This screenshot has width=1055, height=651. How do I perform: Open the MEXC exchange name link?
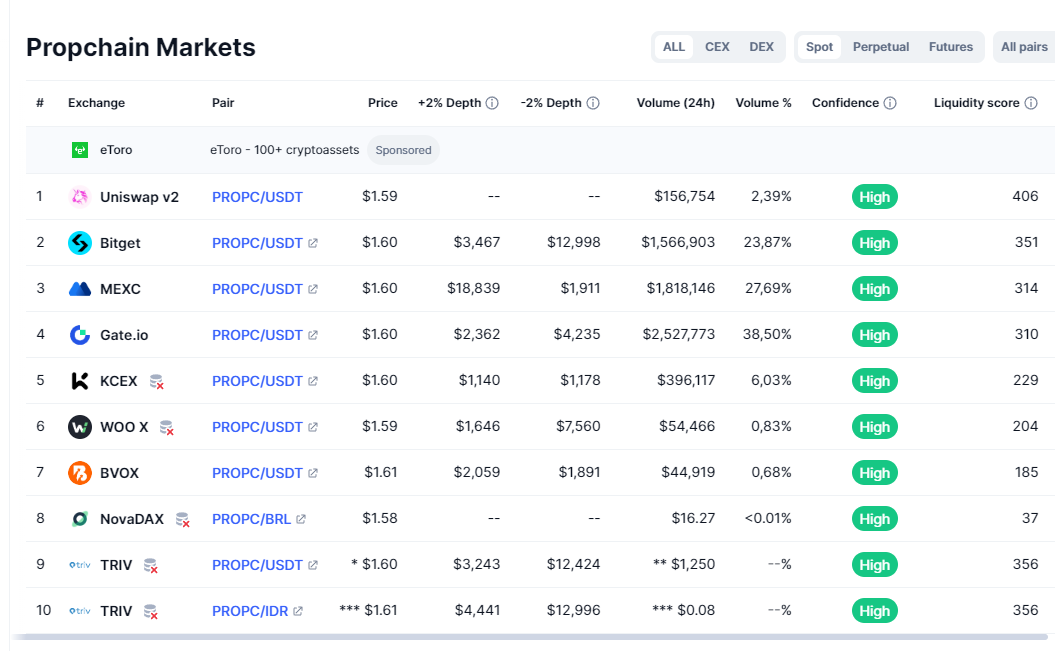click(120, 289)
